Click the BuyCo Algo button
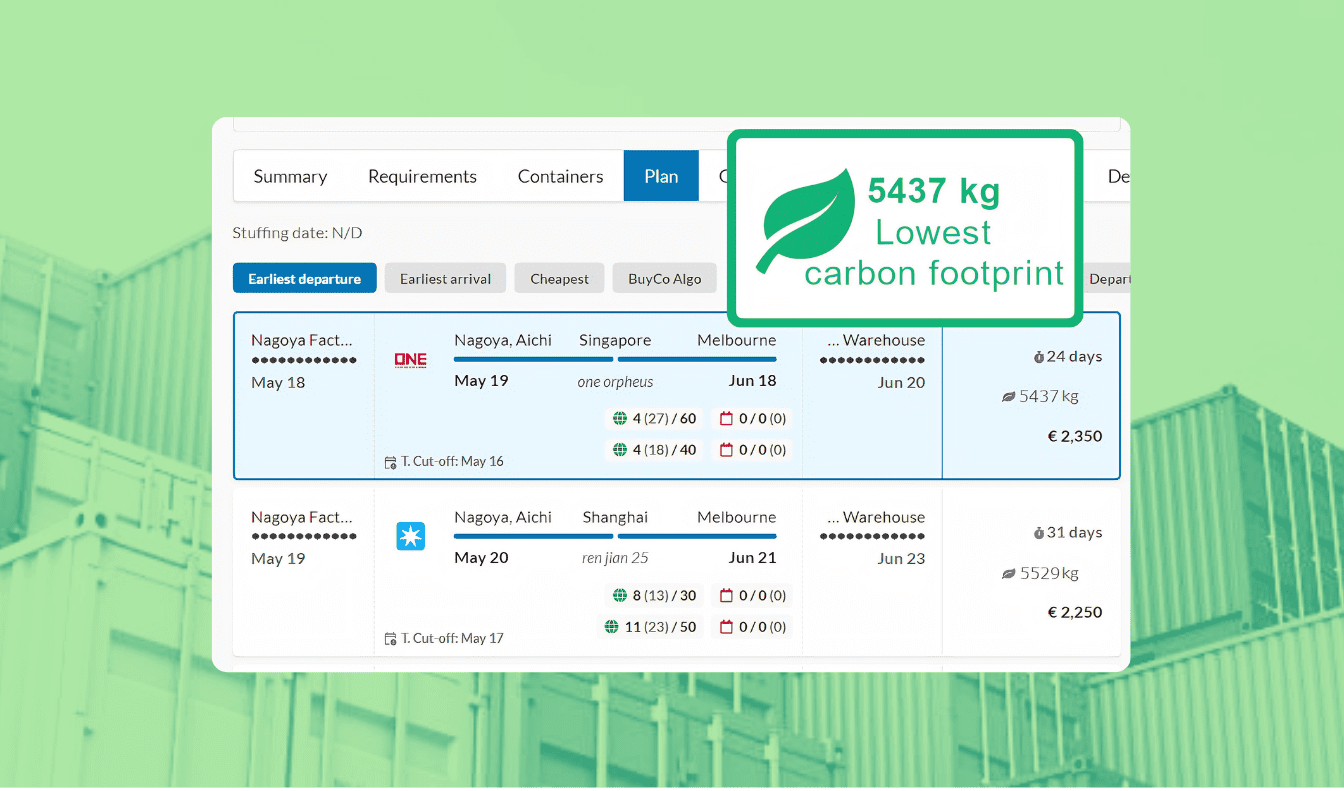The image size is (1344, 791). coord(665,279)
